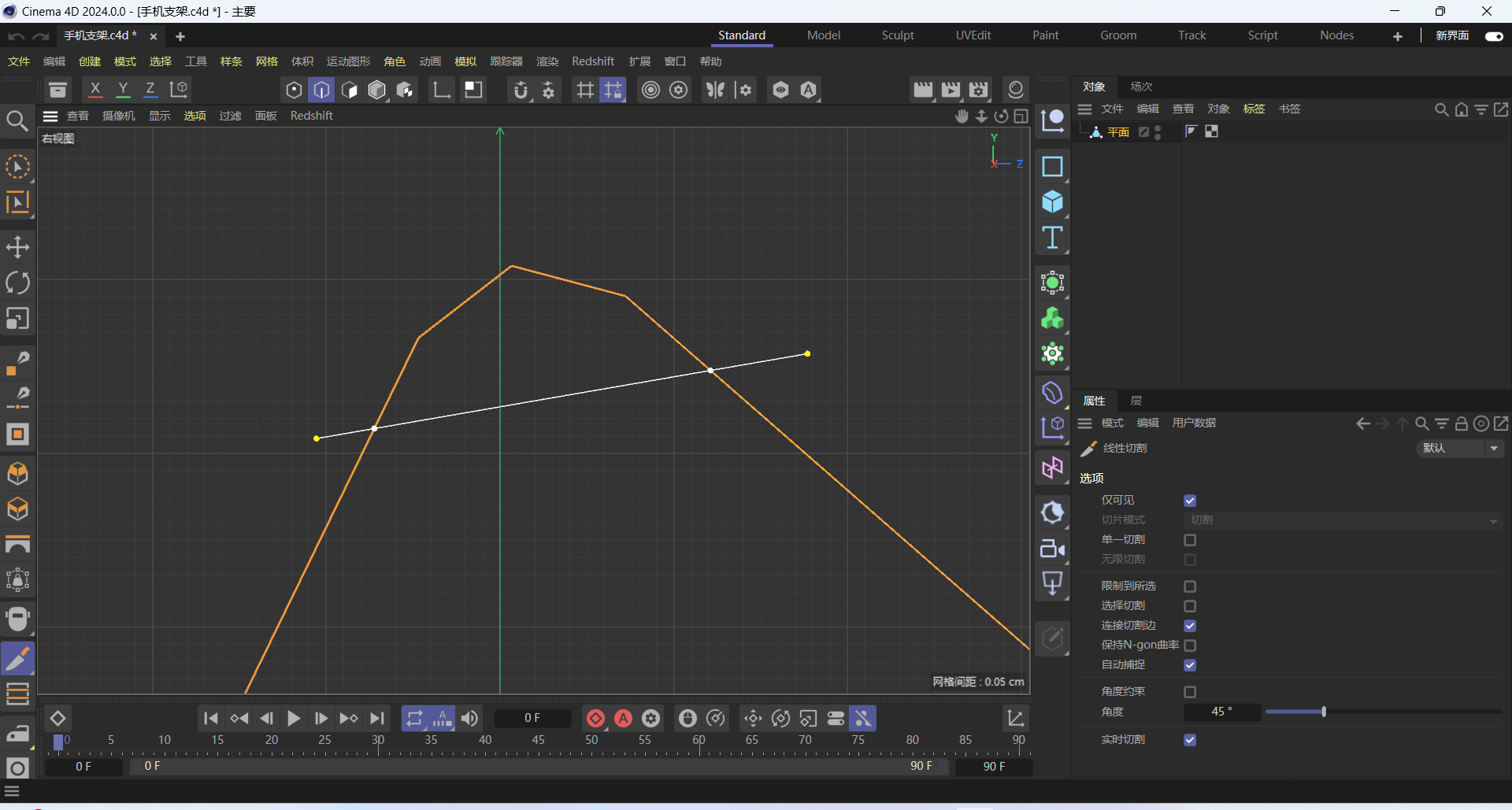Add a Light object
Viewport: 1512px width, 810px height.
1052,584
